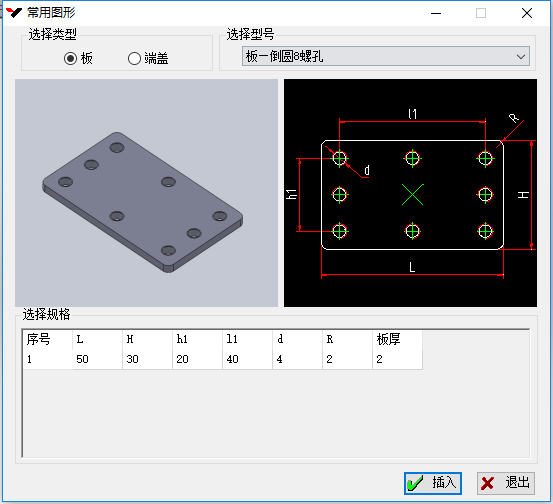The height and width of the screenshot is (504, 553).
Task: Click the top-left bolt hole in the 2D drawing
Action: [x=340, y=158]
